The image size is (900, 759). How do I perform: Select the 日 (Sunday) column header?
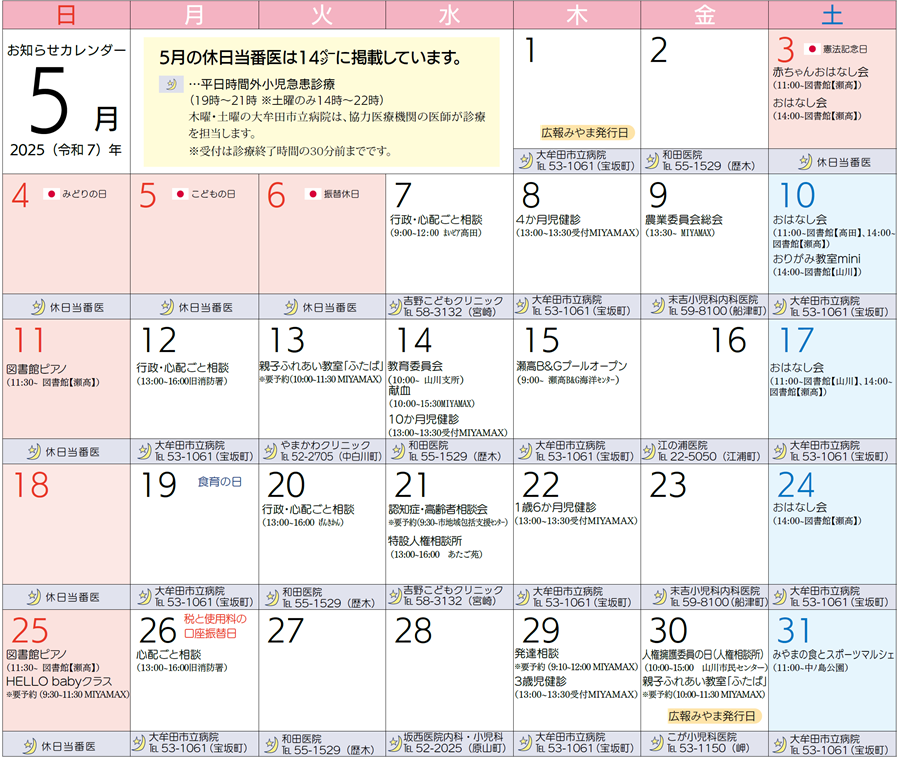click(x=65, y=14)
